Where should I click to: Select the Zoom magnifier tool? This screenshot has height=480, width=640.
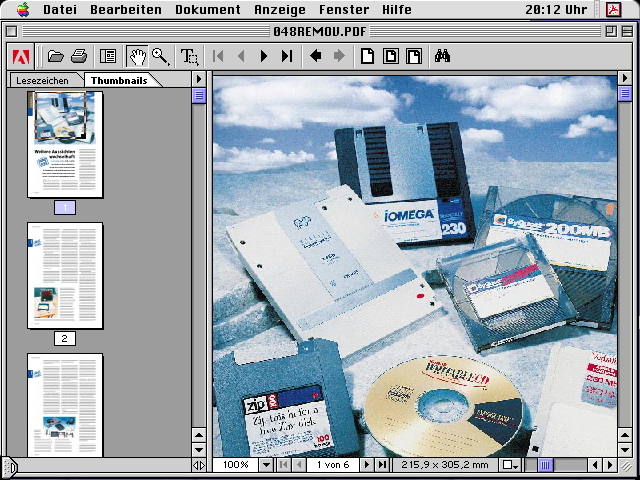point(161,56)
